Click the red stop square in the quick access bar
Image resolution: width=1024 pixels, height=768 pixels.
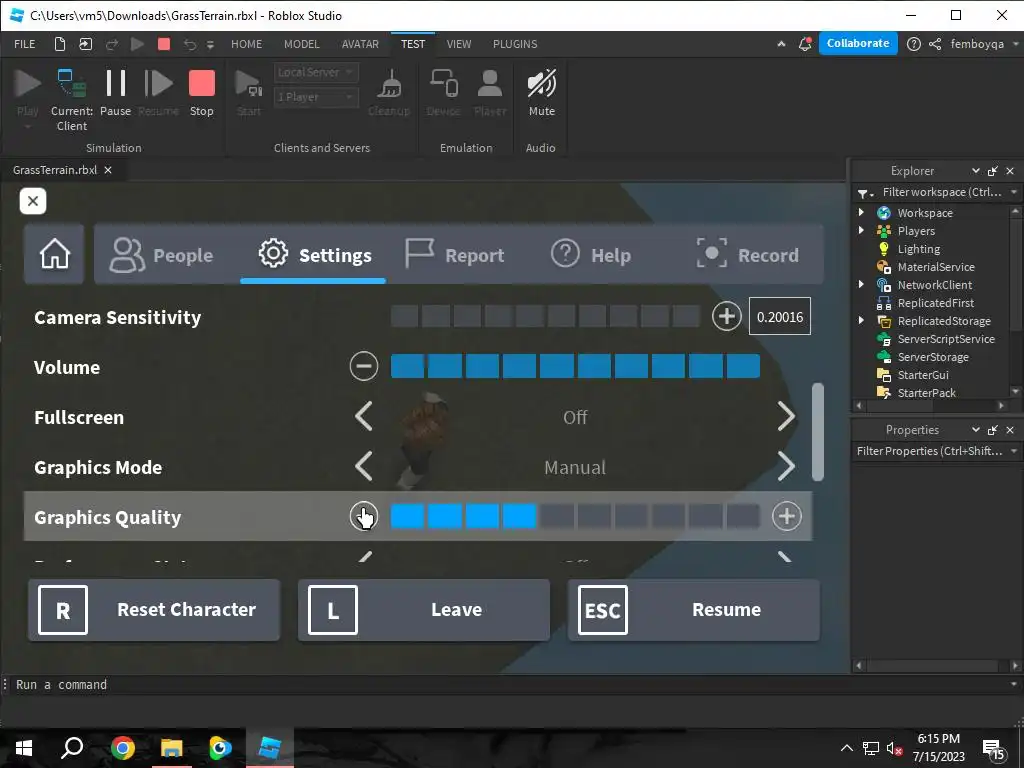[x=164, y=44]
